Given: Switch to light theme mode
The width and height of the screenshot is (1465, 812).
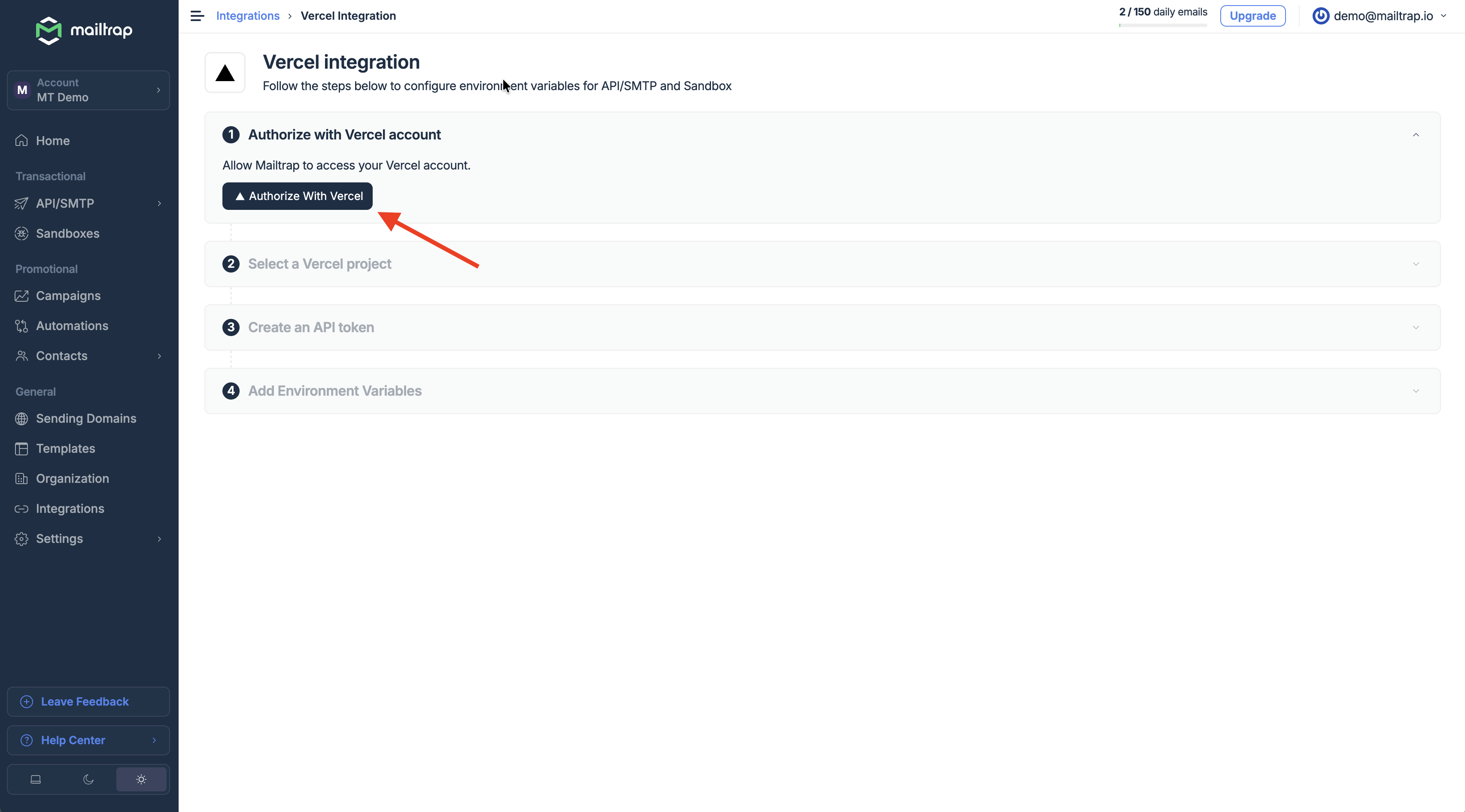Looking at the screenshot, I should click(141, 779).
